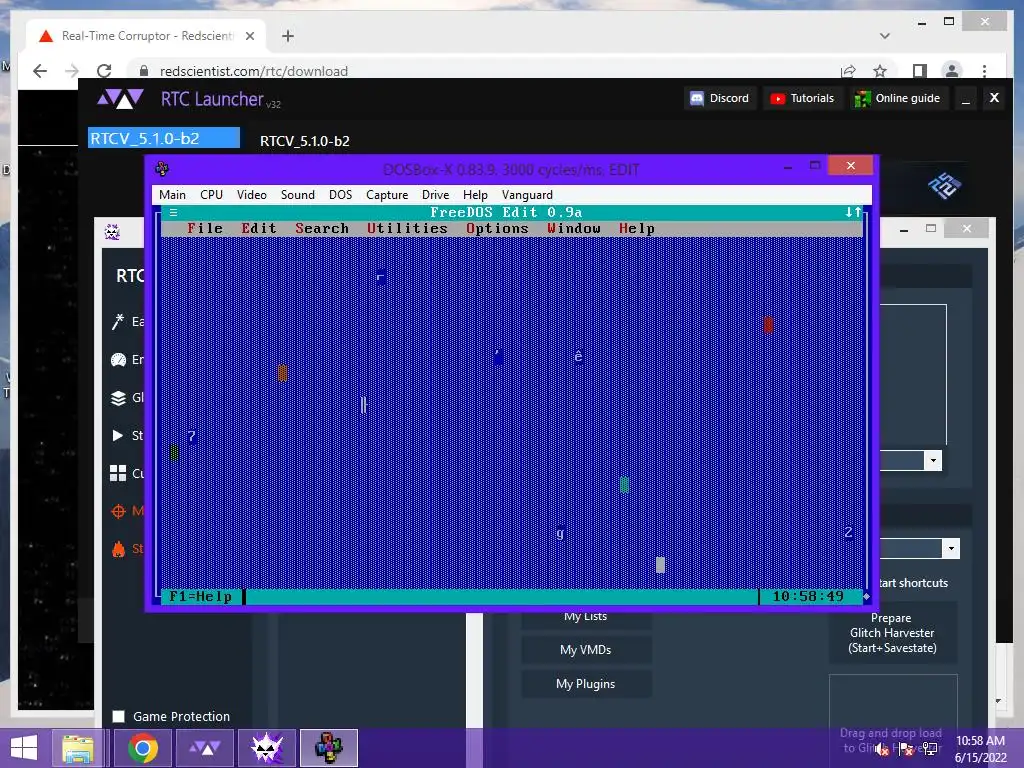Screen dimensions: 1024x768
Task: Click the share icon in Chrome address bar
Action: click(848, 71)
